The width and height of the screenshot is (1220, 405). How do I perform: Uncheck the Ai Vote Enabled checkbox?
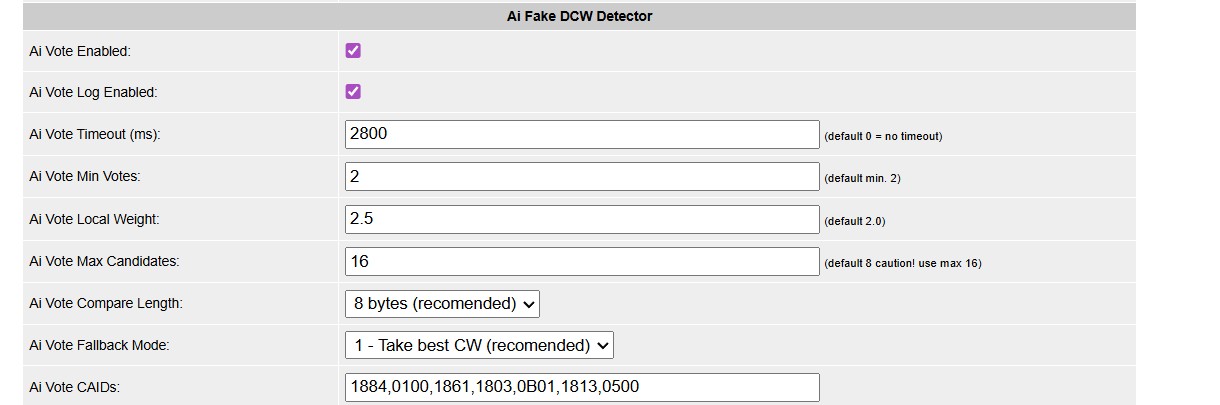(353, 51)
